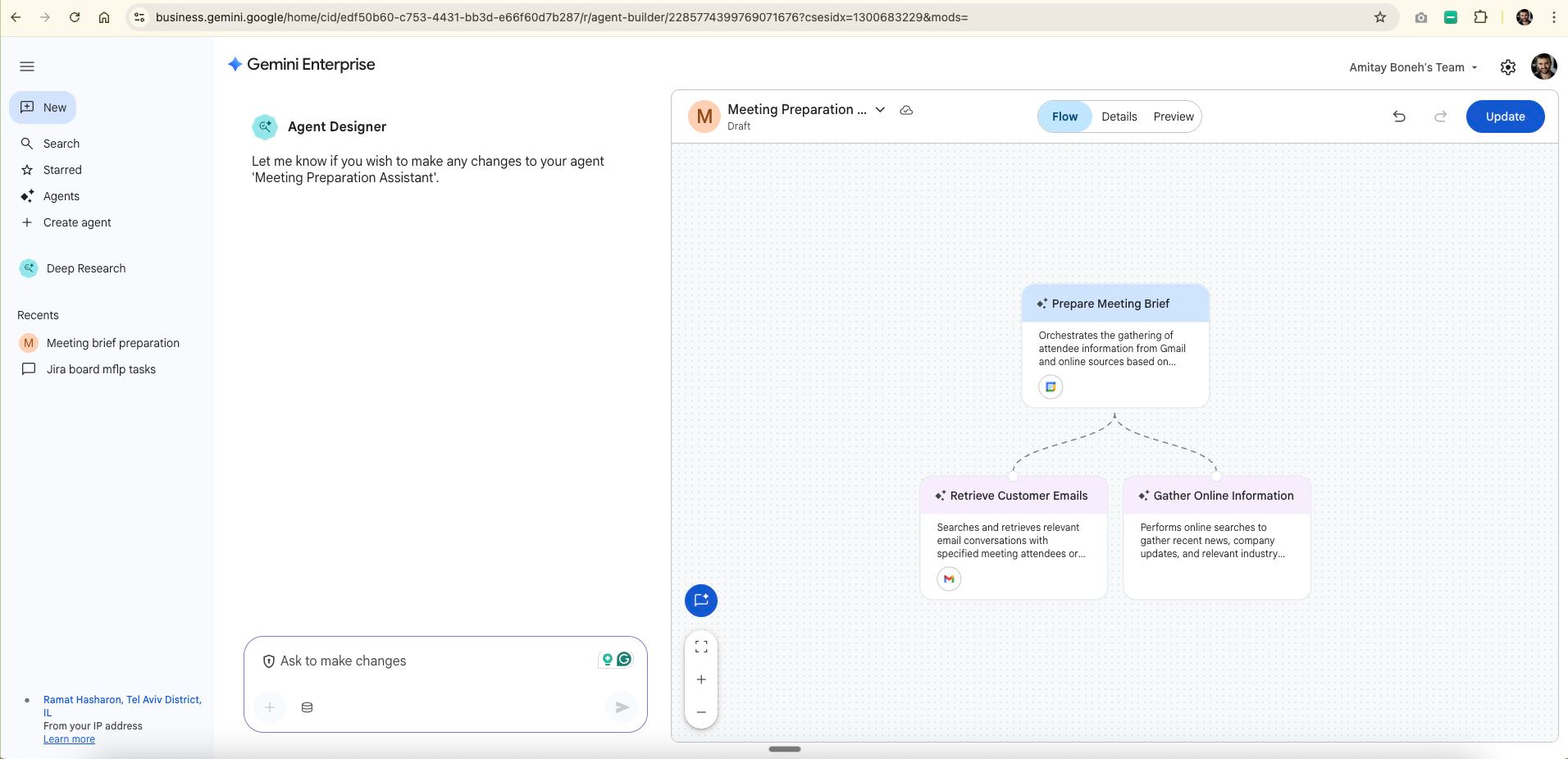Open the hamburger main menu
The image size is (1568, 759).
pyautogui.click(x=27, y=66)
